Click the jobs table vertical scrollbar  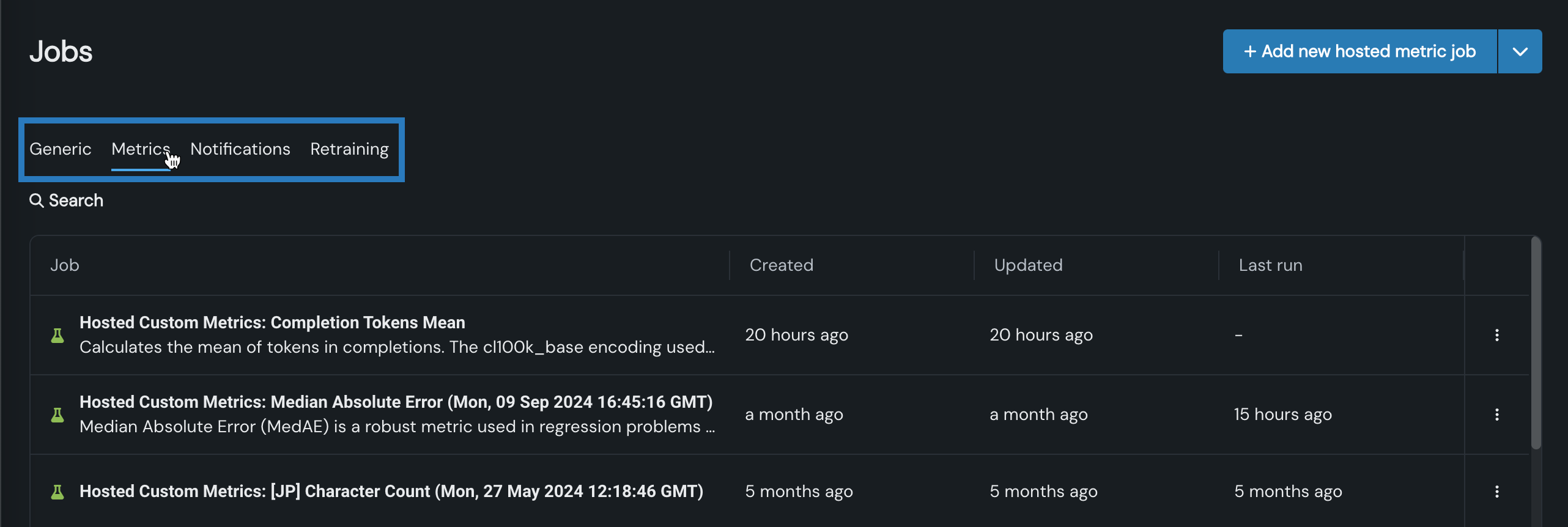click(1536, 342)
